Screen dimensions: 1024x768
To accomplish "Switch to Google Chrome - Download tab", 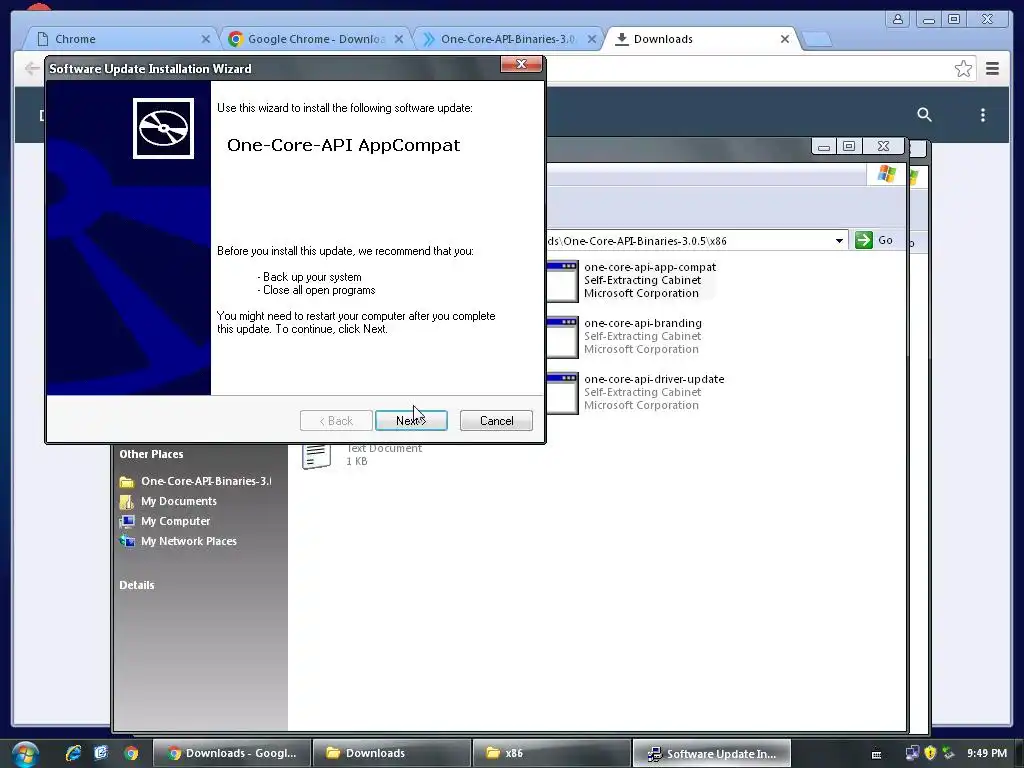I will pos(316,39).
